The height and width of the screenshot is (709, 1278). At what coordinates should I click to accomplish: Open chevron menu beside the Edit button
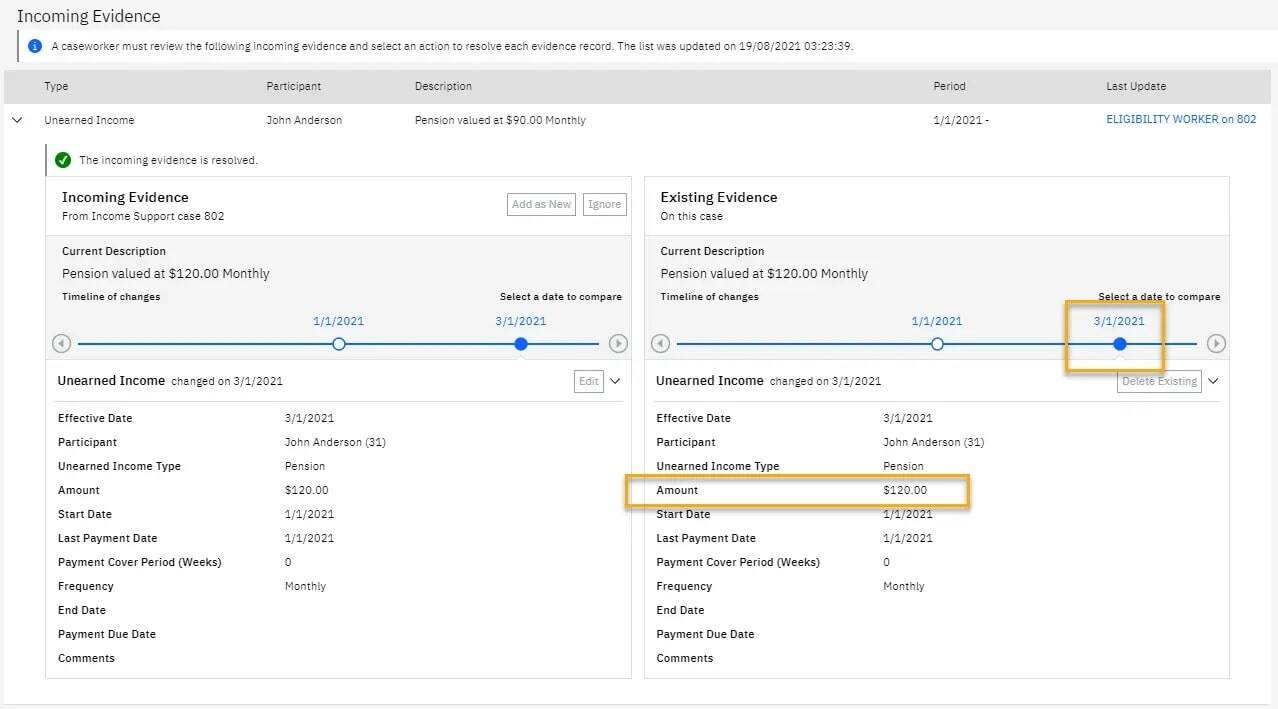tap(615, 381)
